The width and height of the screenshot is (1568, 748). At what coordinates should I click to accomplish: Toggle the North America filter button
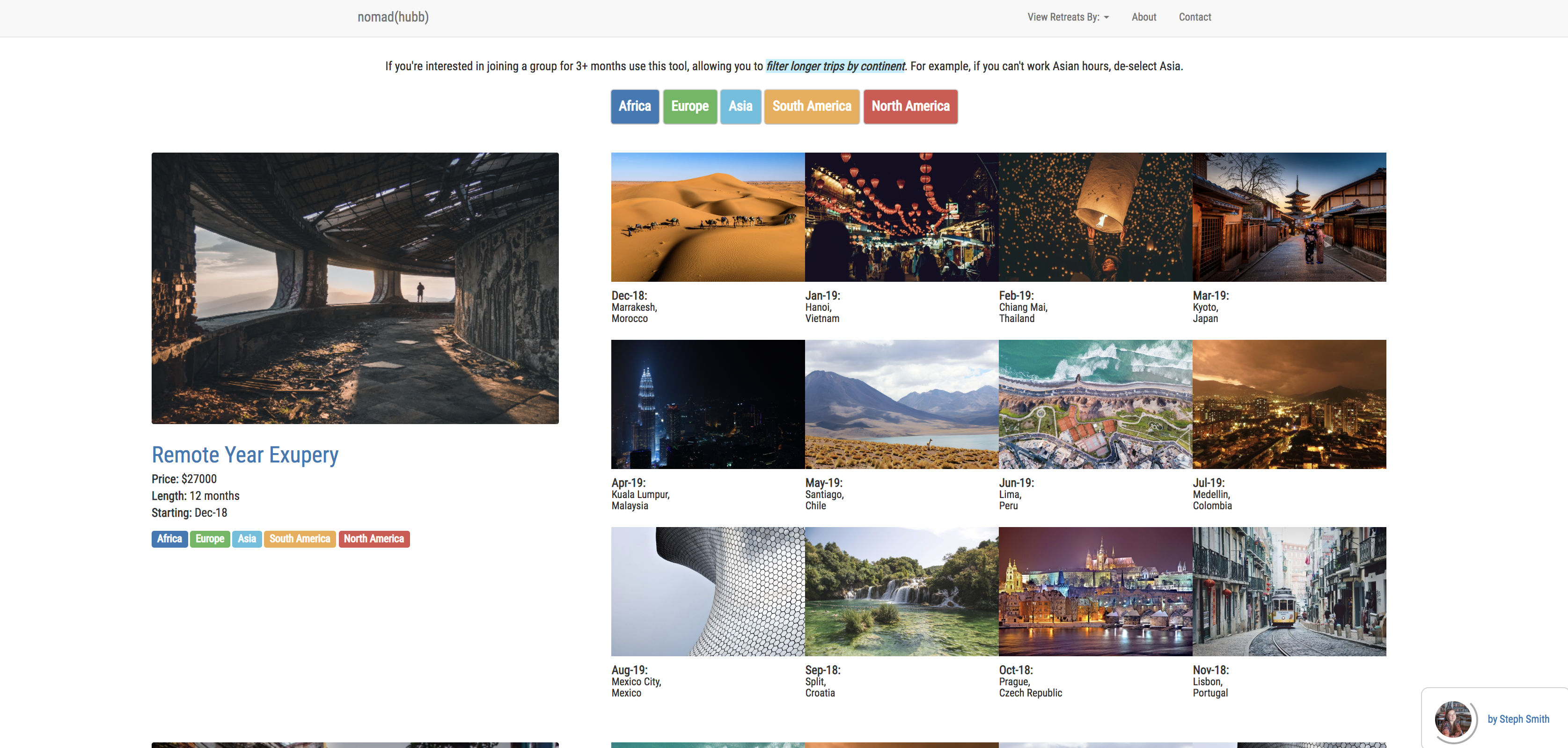910,107
